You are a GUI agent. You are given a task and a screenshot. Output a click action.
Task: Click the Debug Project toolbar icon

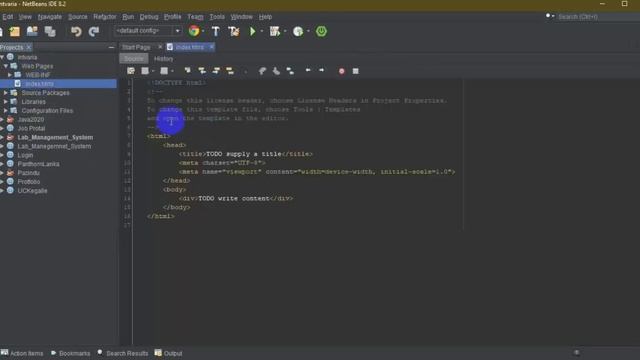[x=275, y=31]
